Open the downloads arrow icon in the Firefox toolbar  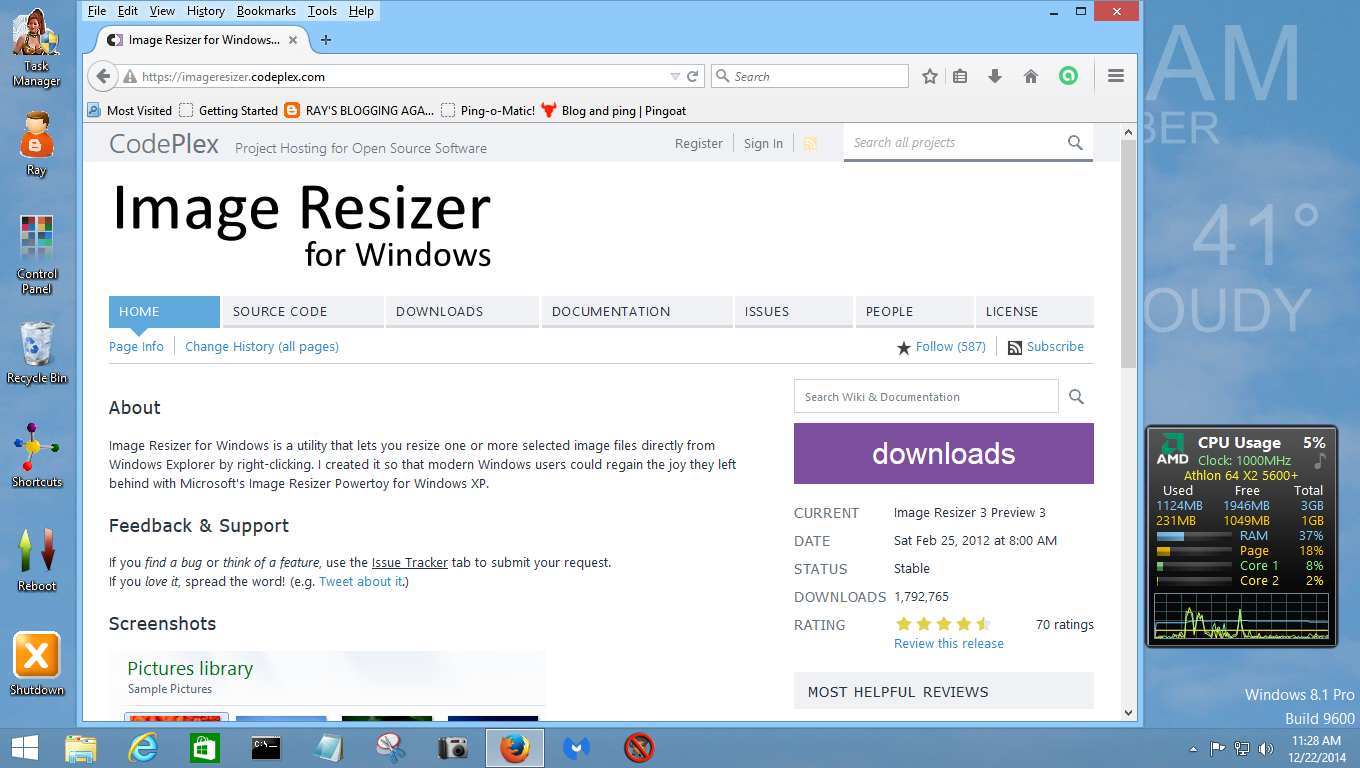pyautogui.click(x=995, y=76)
